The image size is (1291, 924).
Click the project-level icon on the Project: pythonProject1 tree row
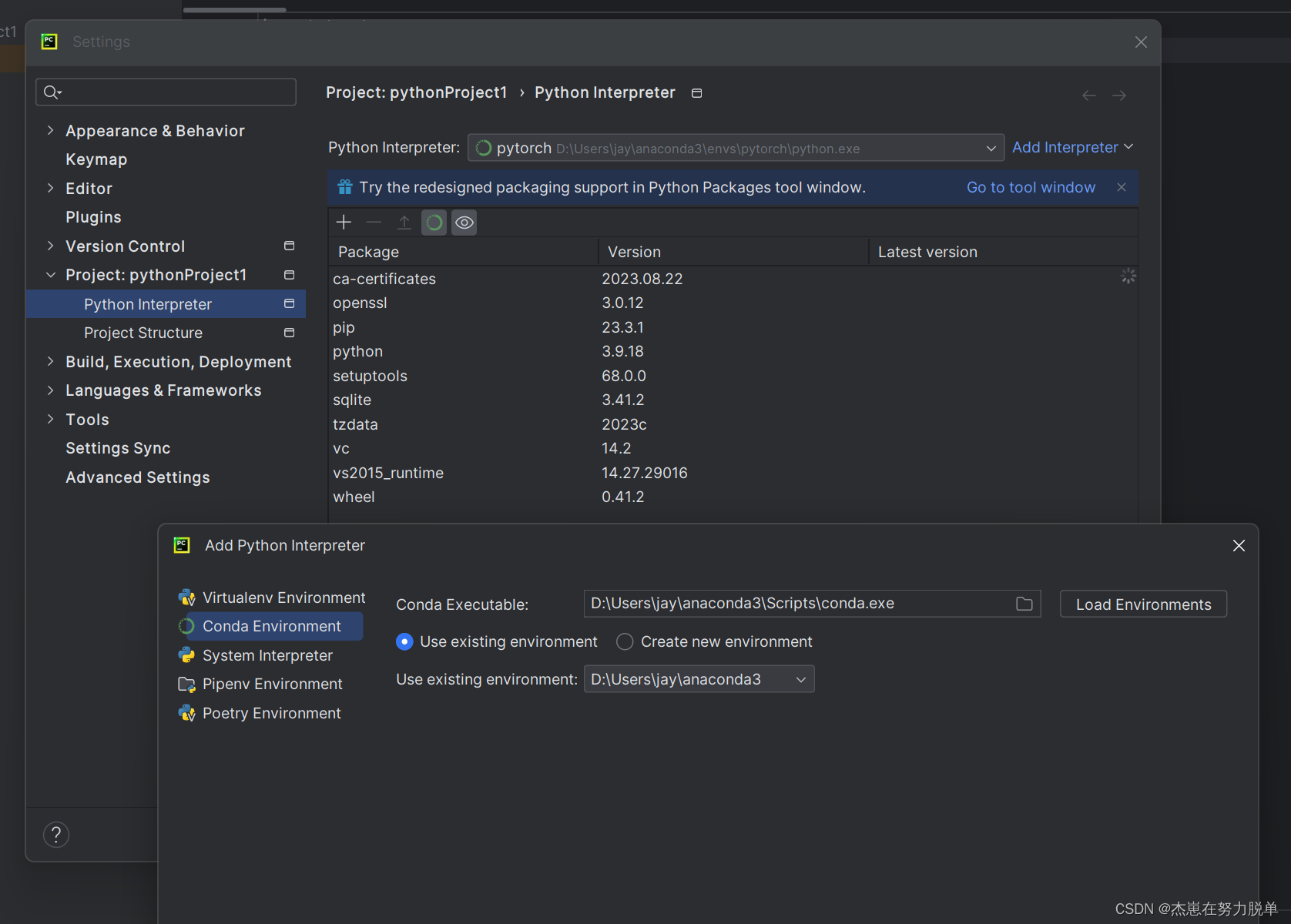click(290, 275)
